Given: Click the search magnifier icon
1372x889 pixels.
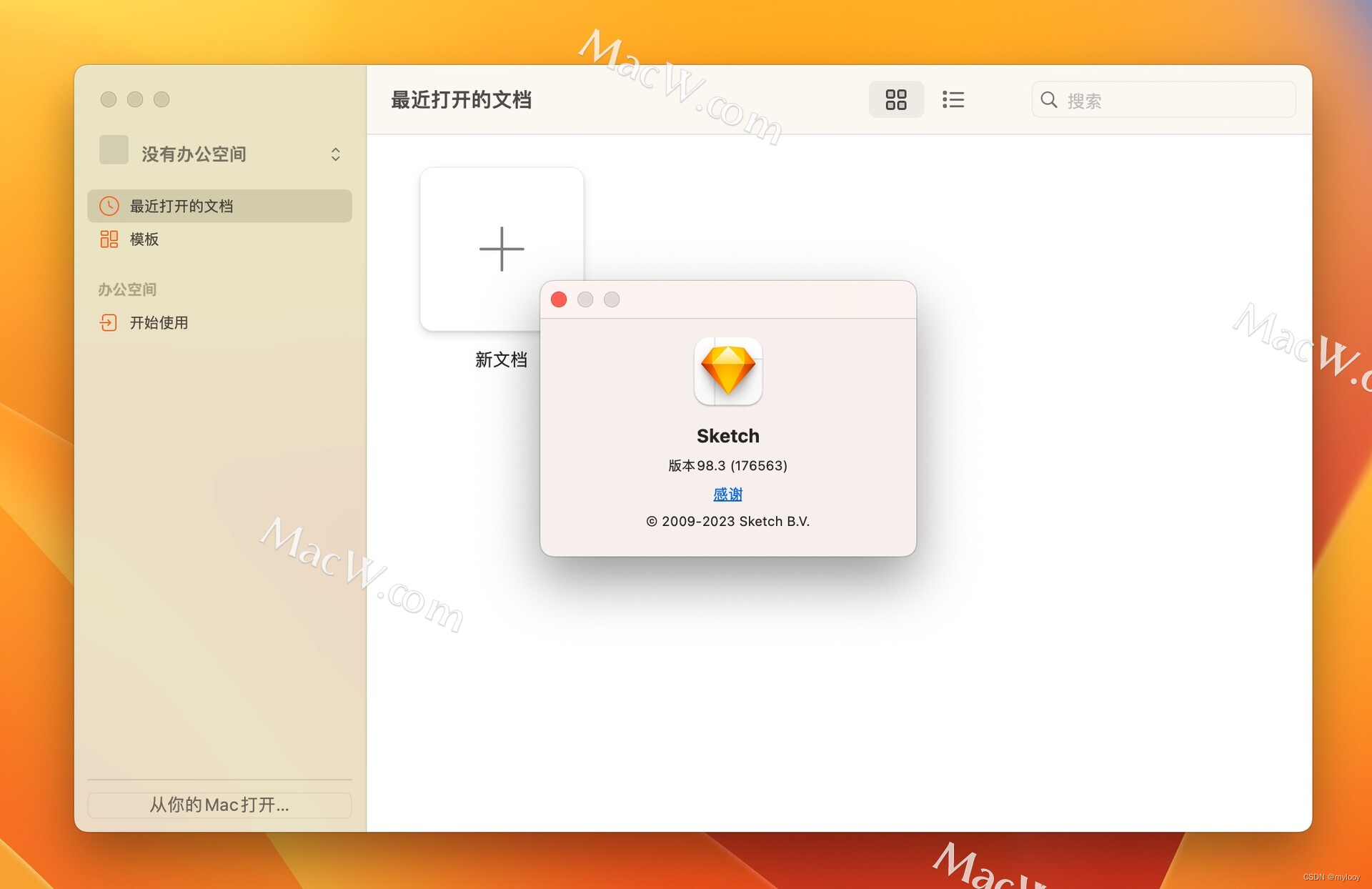Looking at the screenshot, I should pyautogui.click(x=1049, y=100).
